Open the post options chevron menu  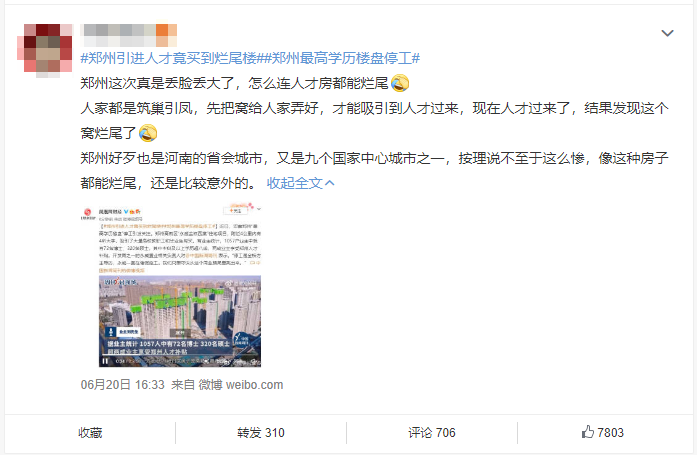pos(667,33)
